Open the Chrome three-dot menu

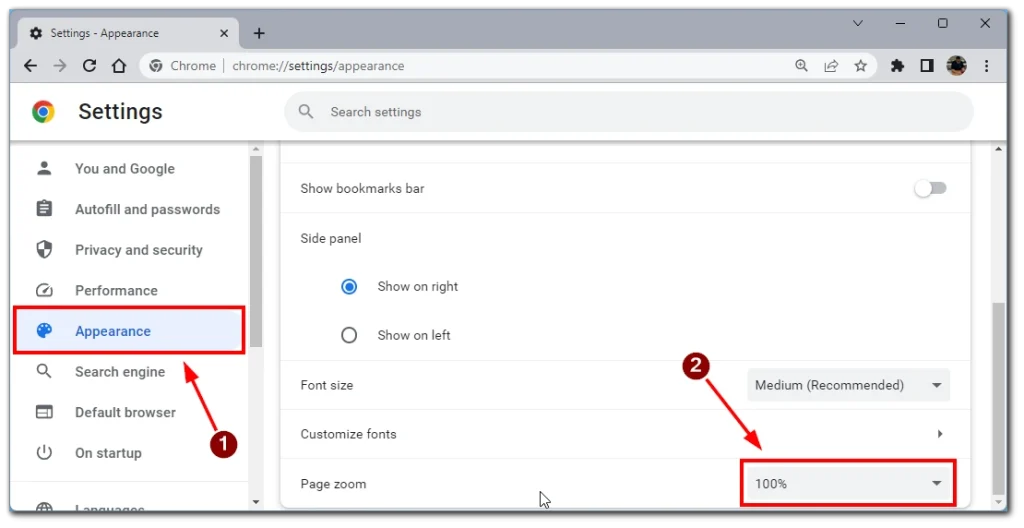click(x=986, y=65)
